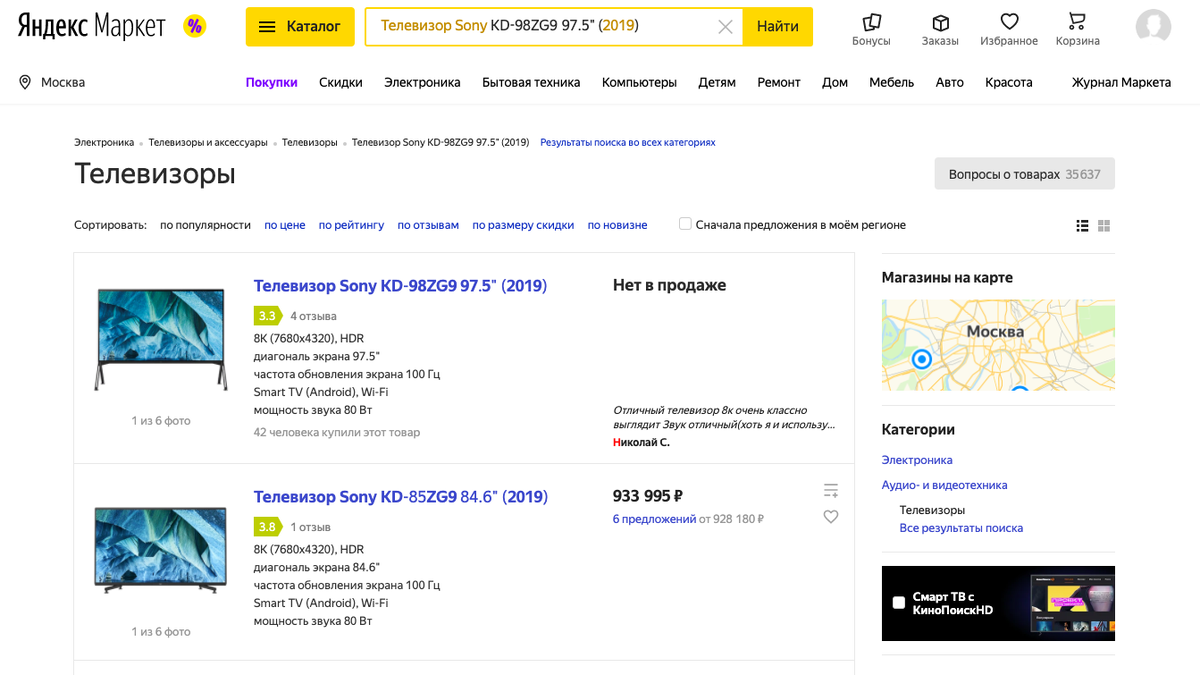This screenshot has width=1200, height=675.
Task: Click the Москва location pin
Action: point(25,82)
